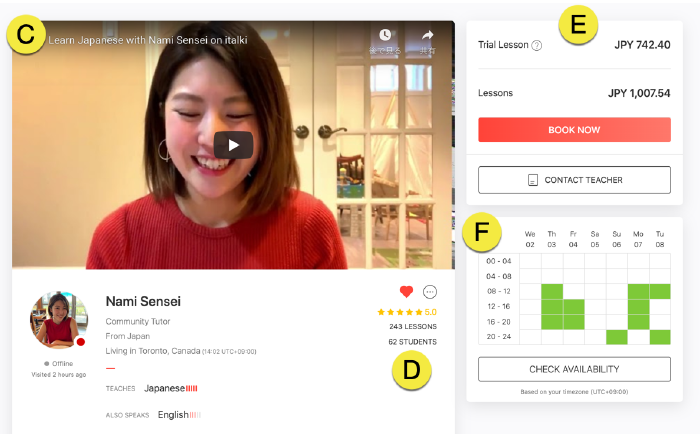Click the BOOK NOW button
This screenshot has width=700, height=434.
574,130
